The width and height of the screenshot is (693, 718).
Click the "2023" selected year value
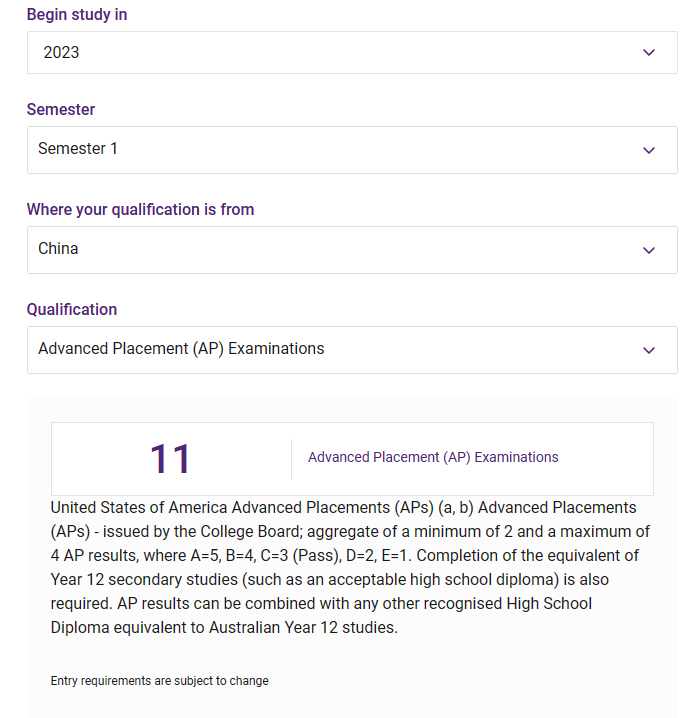coord(61,52)
